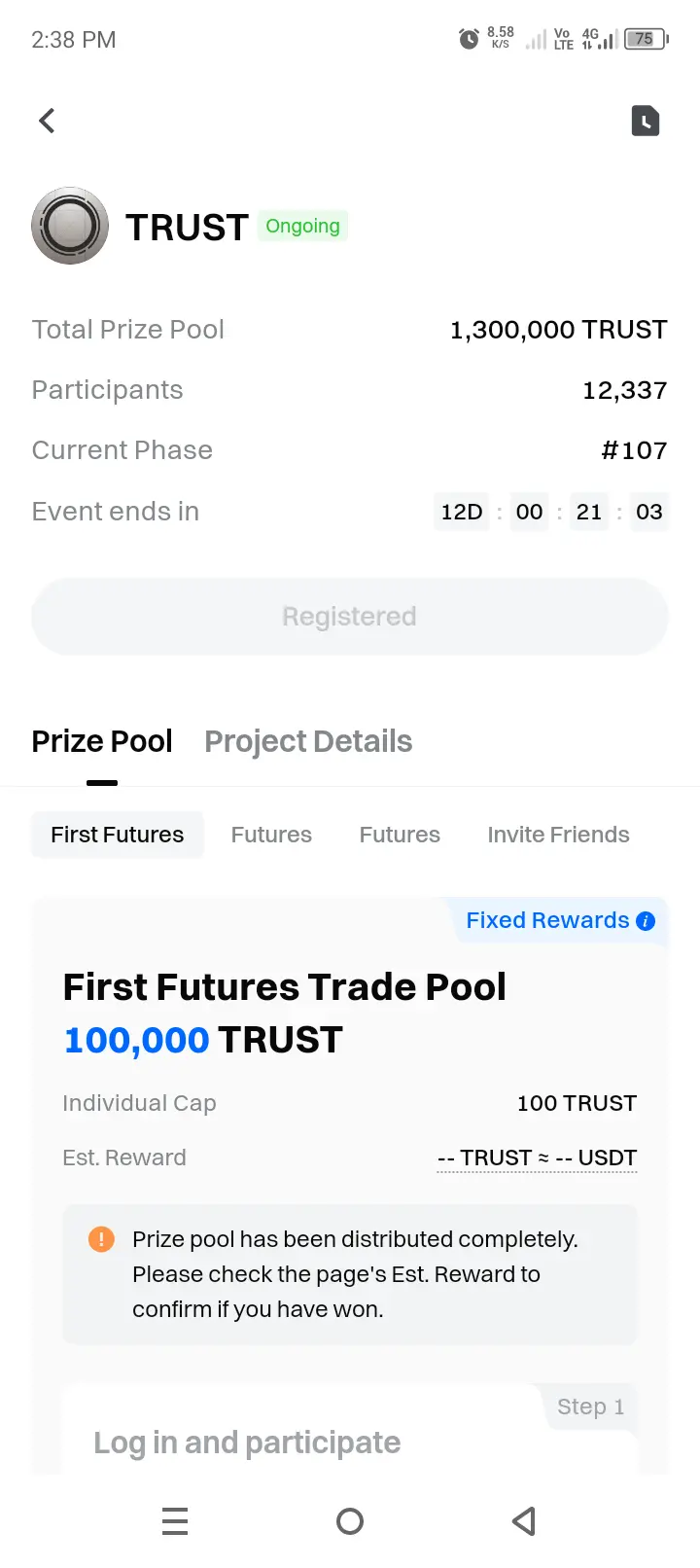Click the Fixed Rewards label
700x1568 pixels.
pos(547,920)
